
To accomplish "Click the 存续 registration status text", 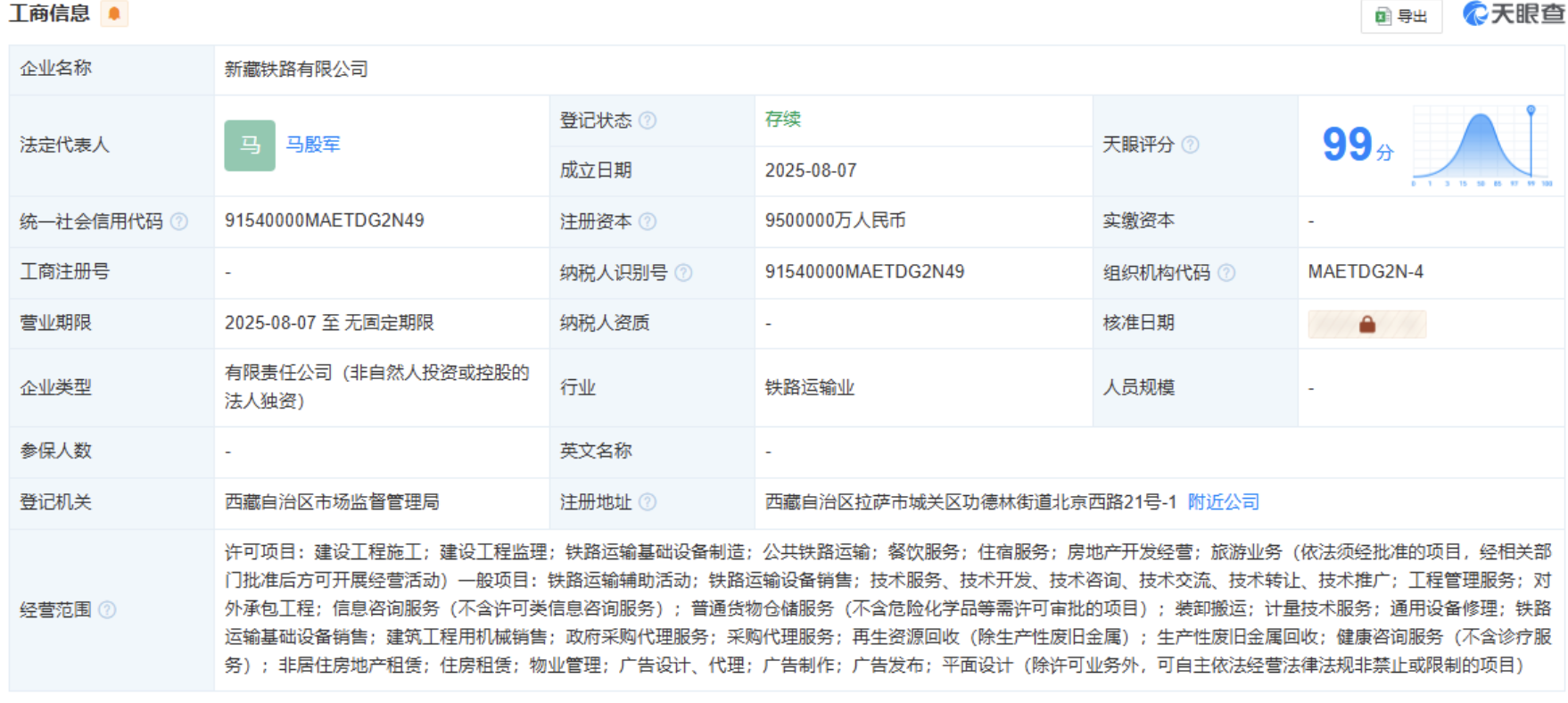I will [x=782, y=120].
